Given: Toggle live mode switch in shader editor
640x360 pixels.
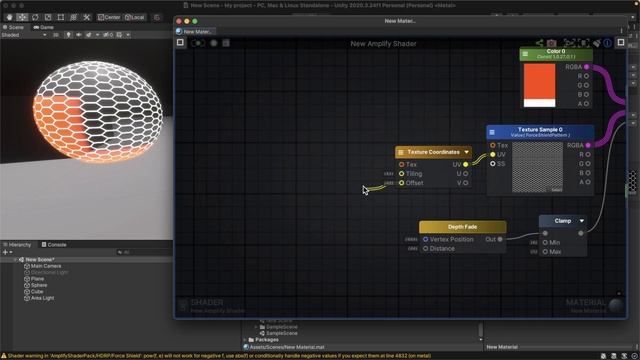Looking at the screenshot, I should 198,43.
